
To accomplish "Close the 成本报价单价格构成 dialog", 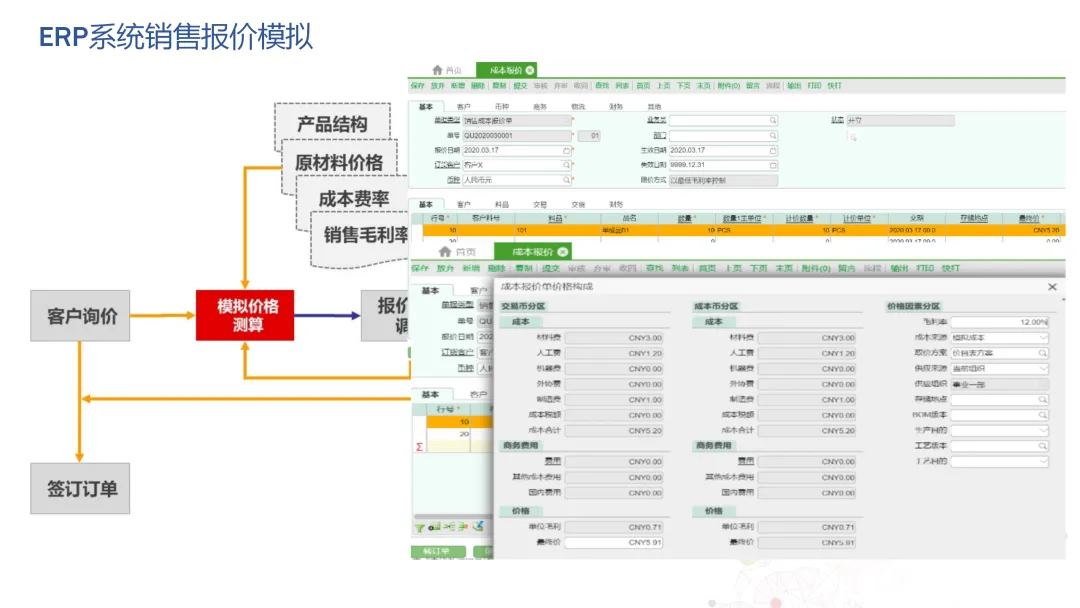I will pos(1052,286).
